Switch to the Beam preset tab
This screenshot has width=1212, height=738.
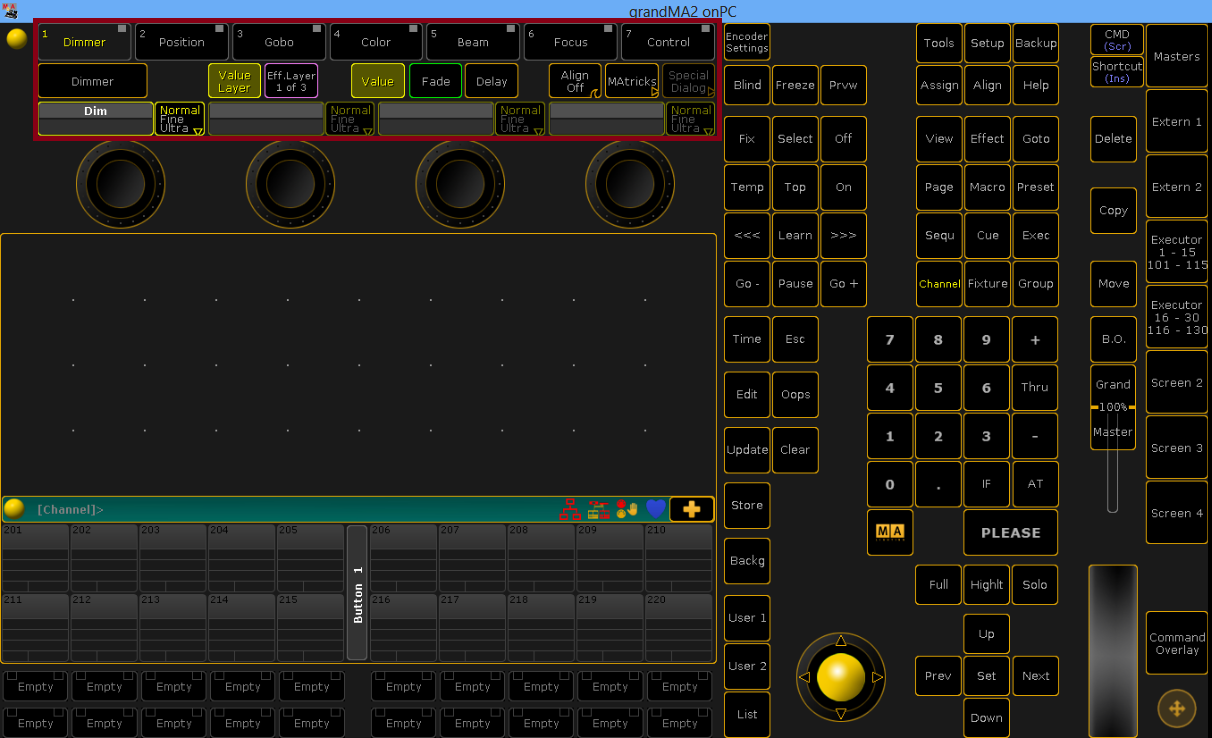point(473,42)
